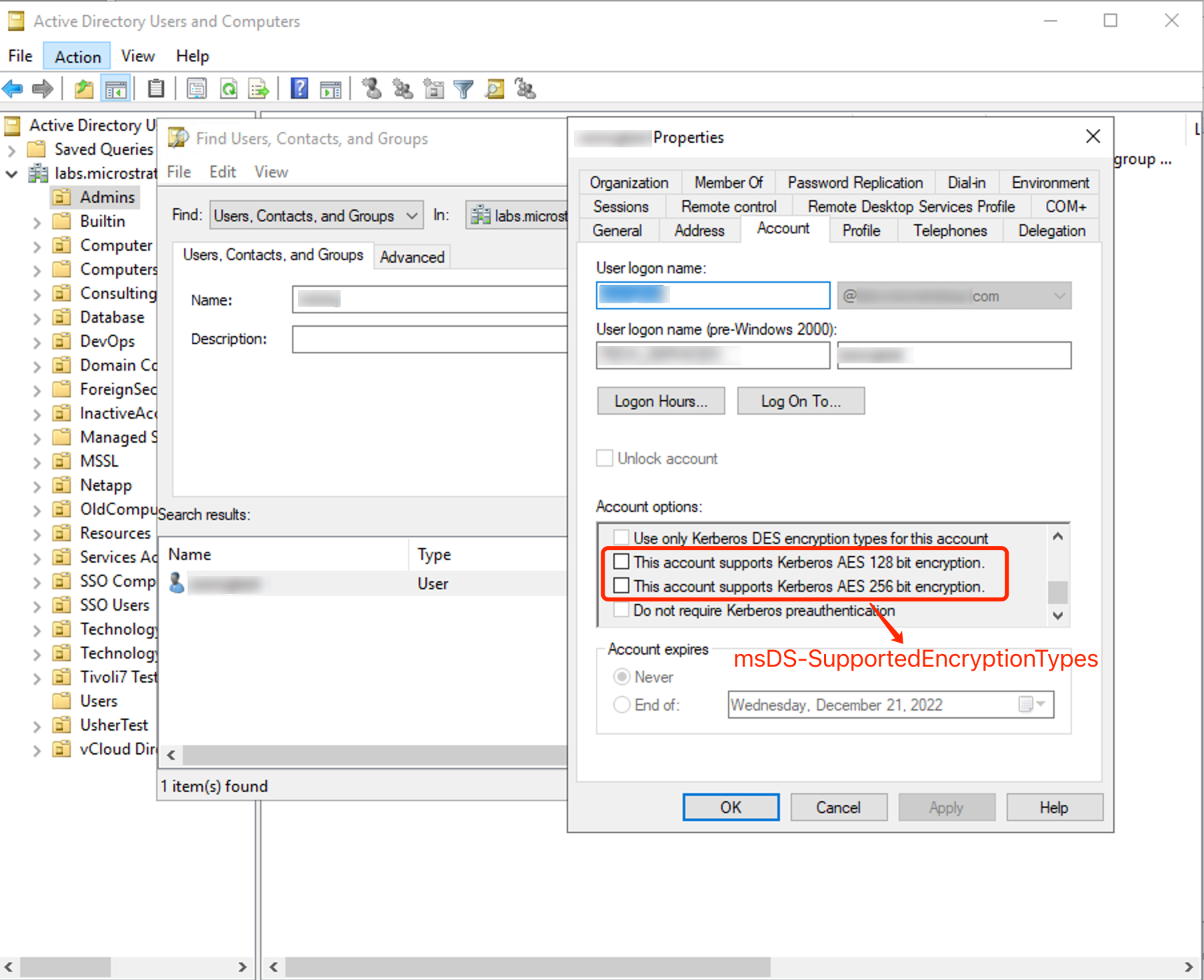Toggle the Show/Hide Console Tree icon
The width and height of the screenshot is (1204, 980).
(x=115, y=89)
